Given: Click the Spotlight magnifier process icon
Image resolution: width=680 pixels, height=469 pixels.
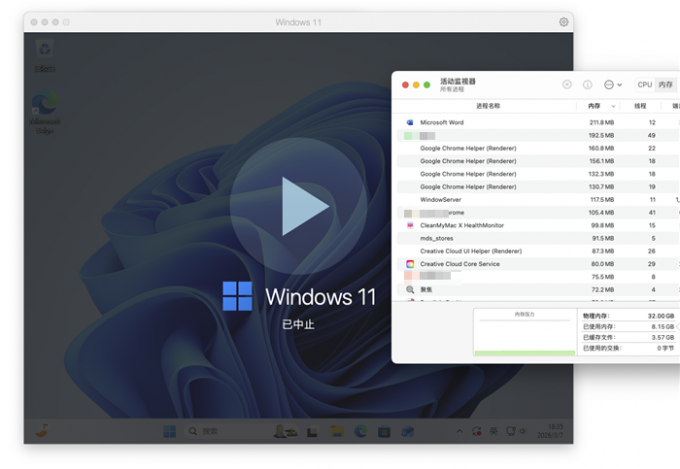Looking at the screenshot, I should [410, 289].
